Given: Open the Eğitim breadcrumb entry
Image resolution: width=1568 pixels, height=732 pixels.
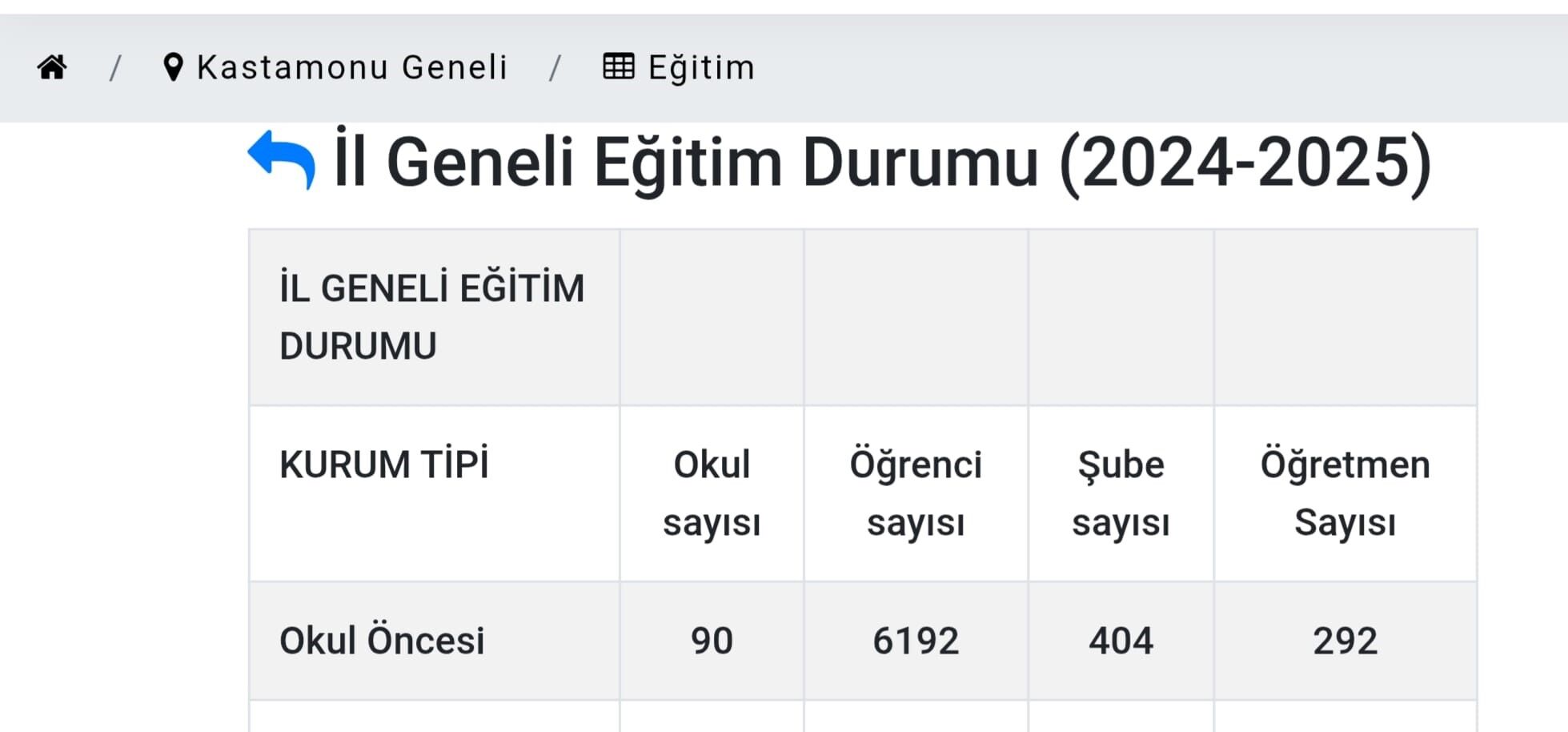Looking at the screenshot, I should tap(700, 66).
